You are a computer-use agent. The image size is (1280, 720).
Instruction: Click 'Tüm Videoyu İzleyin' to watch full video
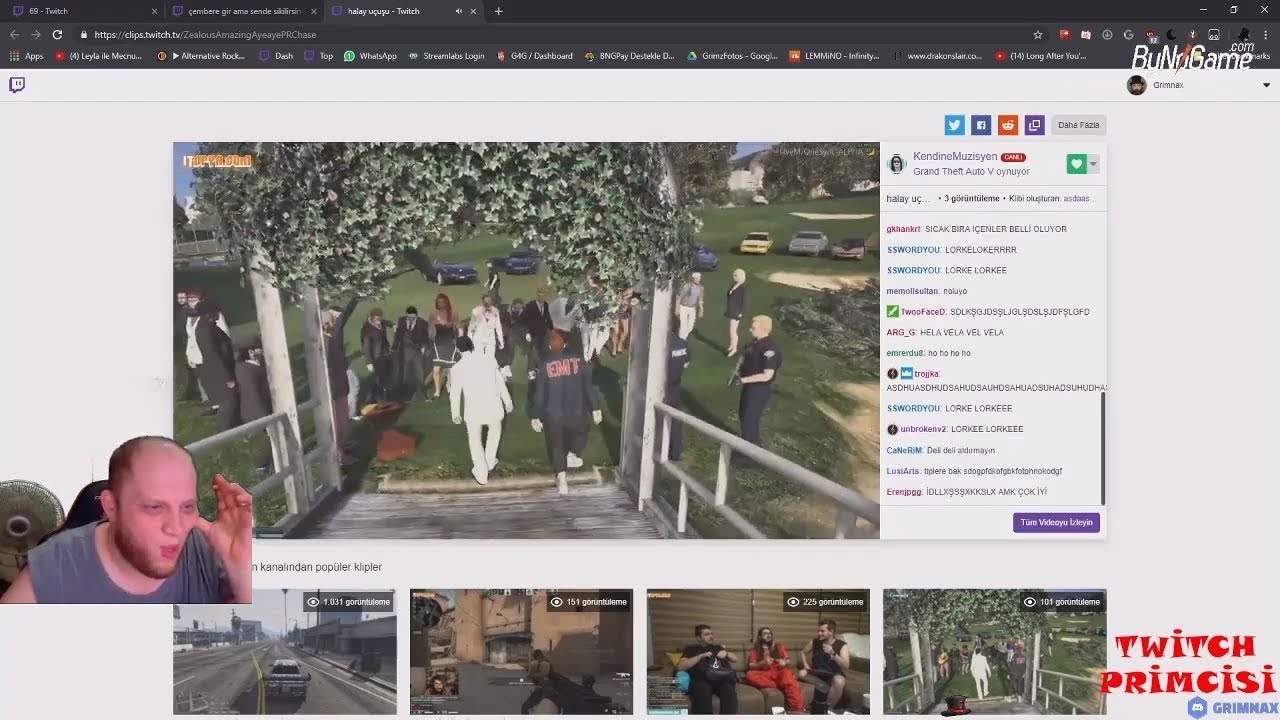click(x=1056, y=522)
